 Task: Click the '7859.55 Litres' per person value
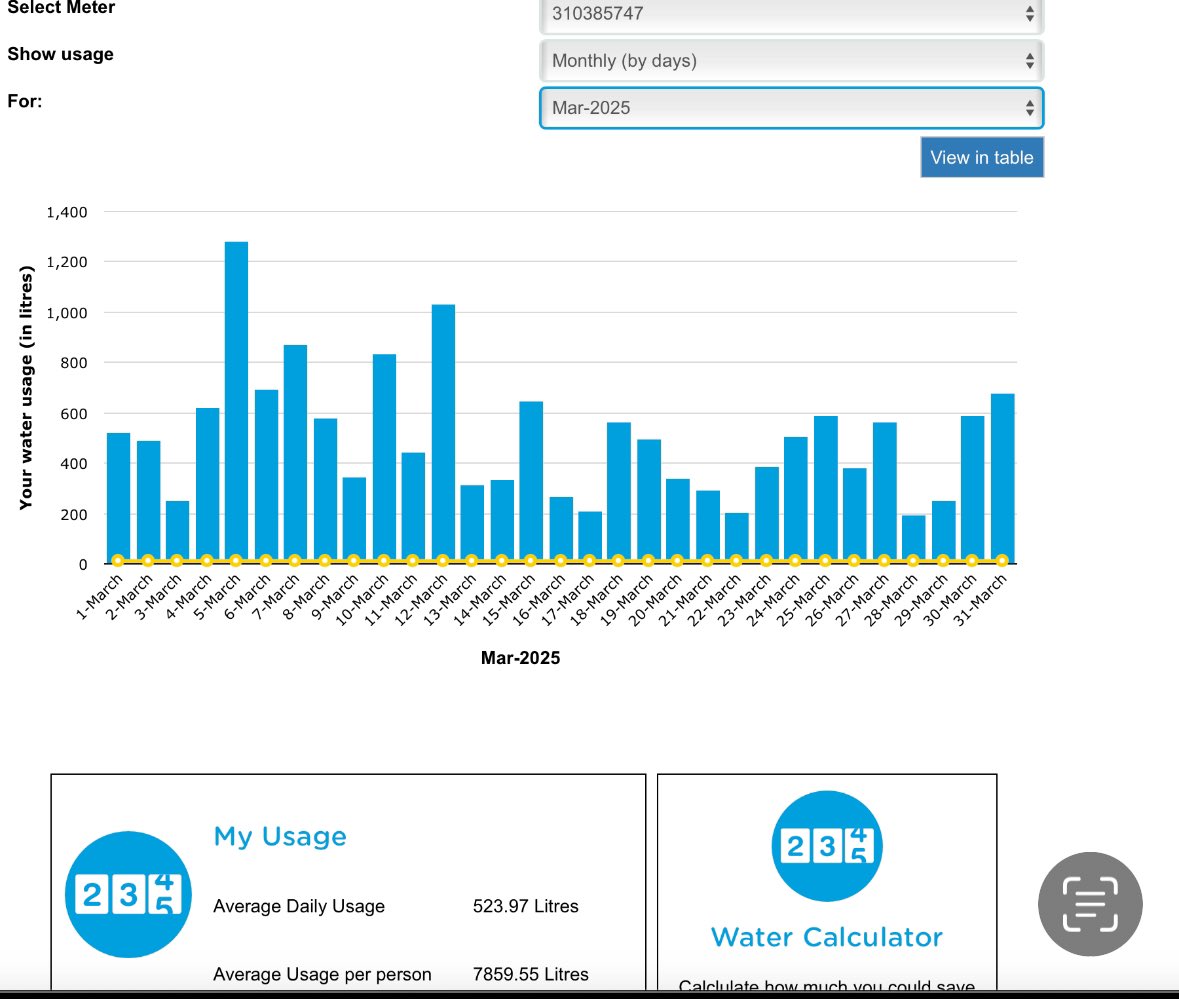531,974
